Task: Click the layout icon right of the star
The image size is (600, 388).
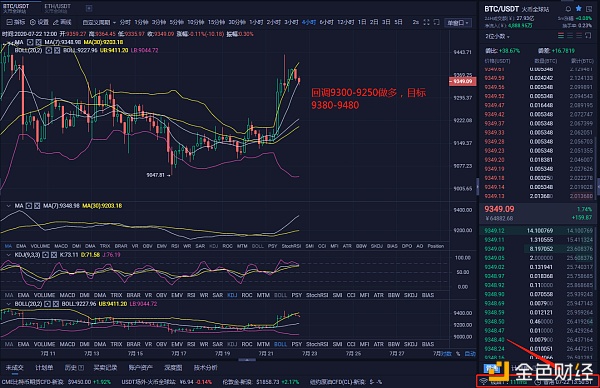Action: (589, 9)
